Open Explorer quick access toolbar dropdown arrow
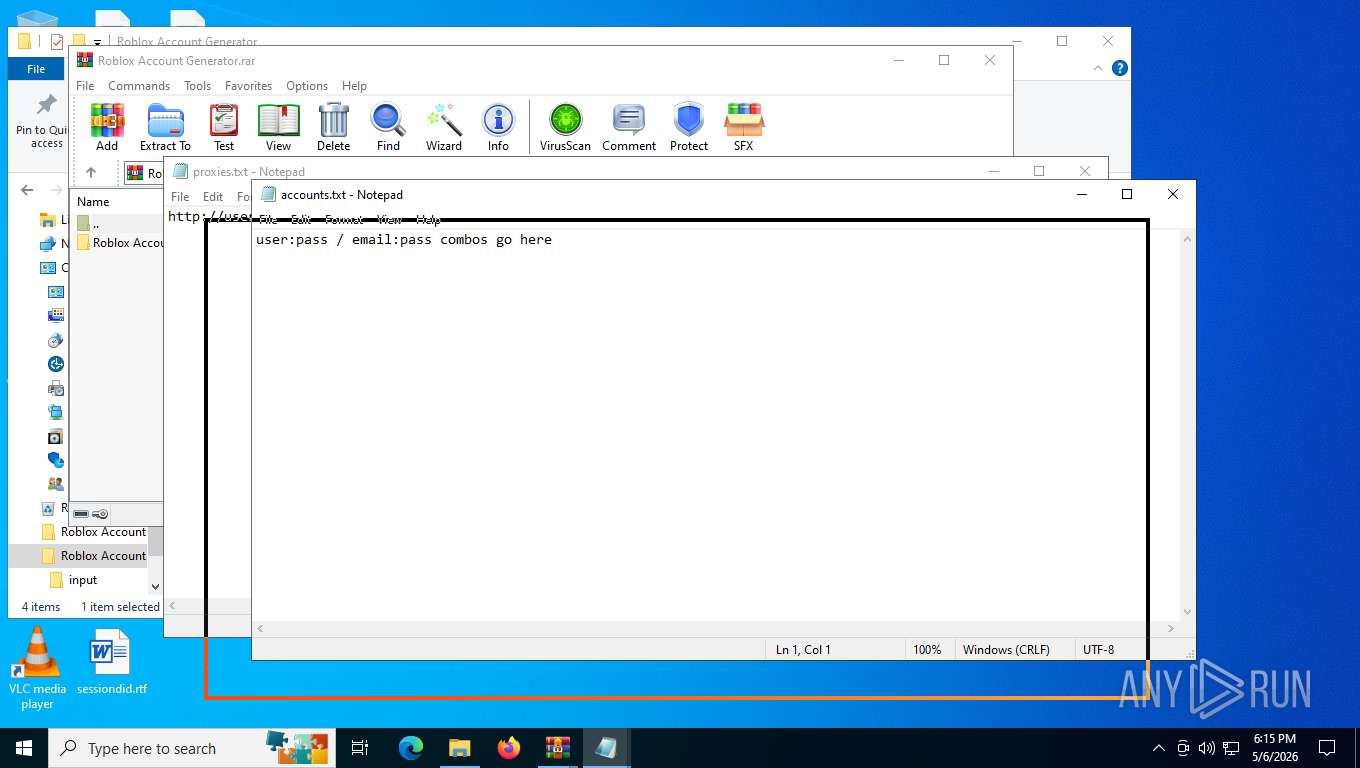Screen dimensions: 1360x768 pyautogui.click(x=98, y=42)
